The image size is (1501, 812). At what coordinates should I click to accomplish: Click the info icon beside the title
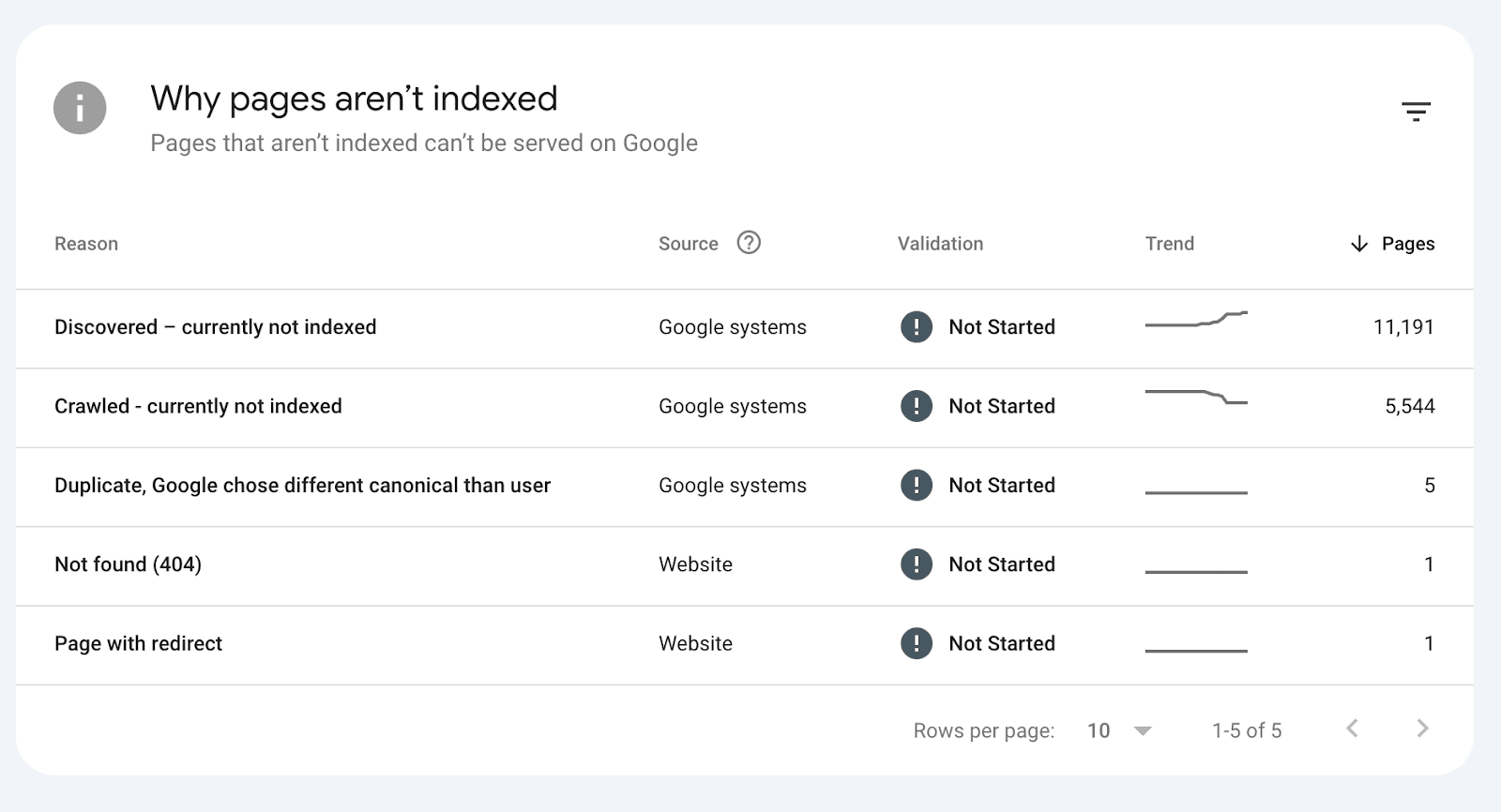80,108
